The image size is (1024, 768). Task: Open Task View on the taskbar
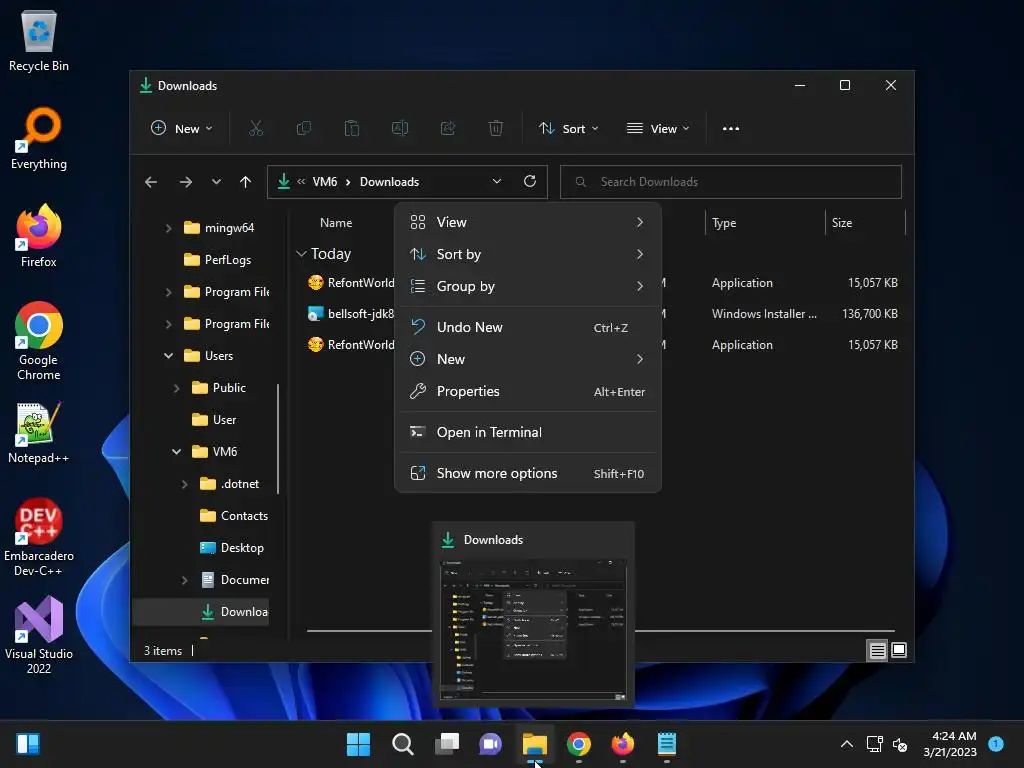pos(447,744)
